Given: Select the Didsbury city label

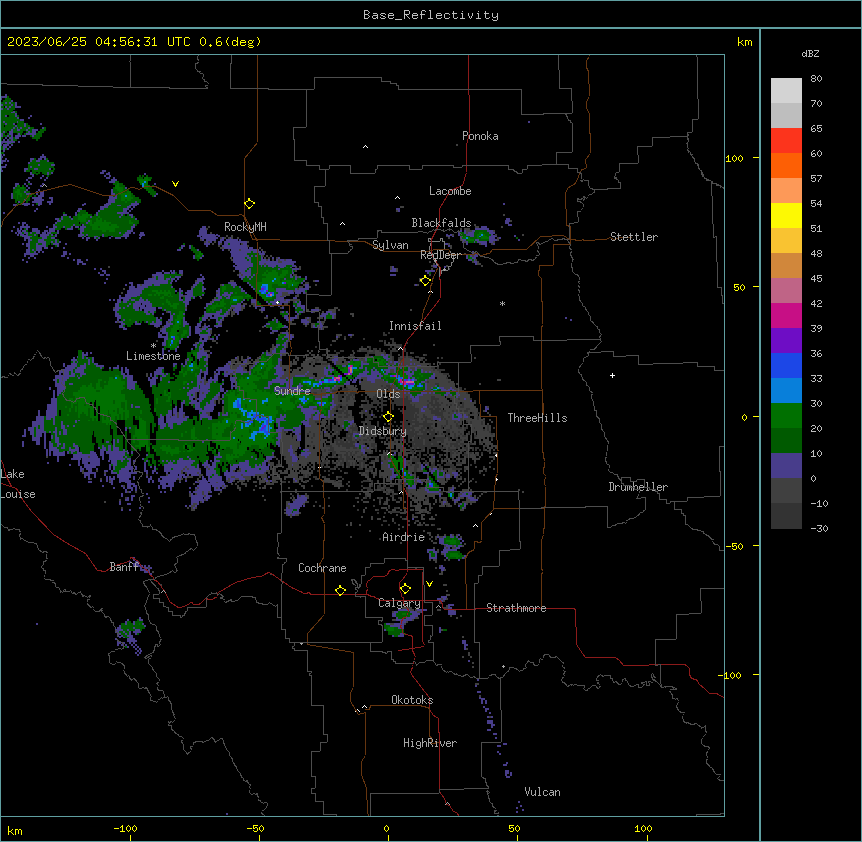Looking at the screenshot, I should click(383, 431).
